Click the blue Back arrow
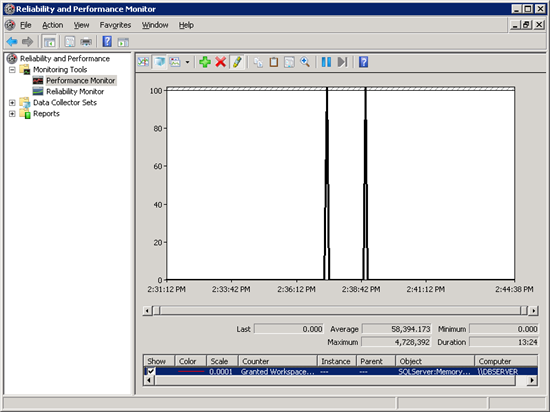The height and width of the screenshot is (412, 550). (x=12, y=42)
